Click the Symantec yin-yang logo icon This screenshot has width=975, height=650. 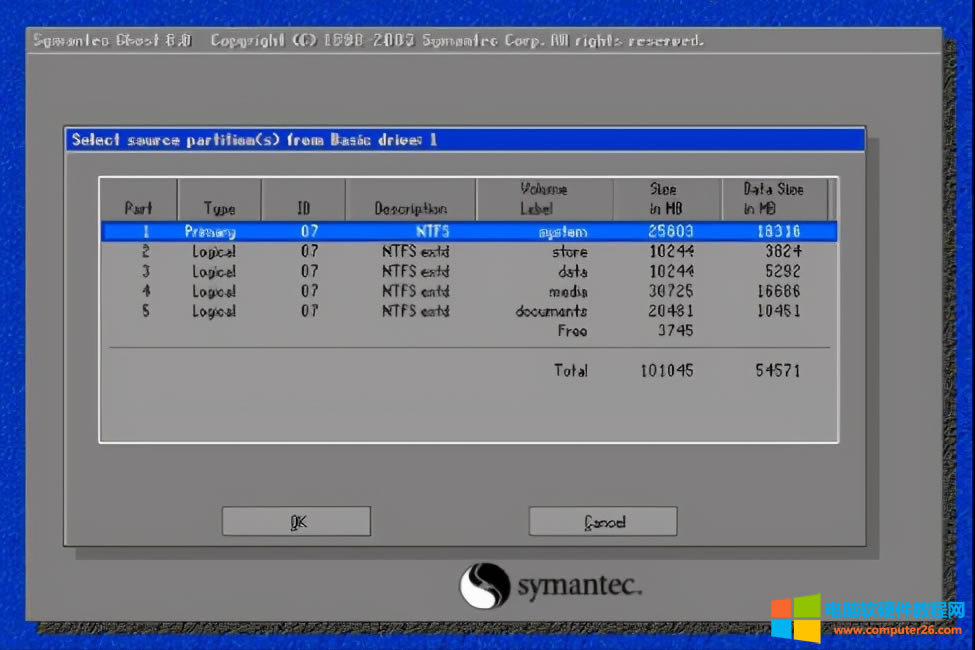click(x=485, y=586)
